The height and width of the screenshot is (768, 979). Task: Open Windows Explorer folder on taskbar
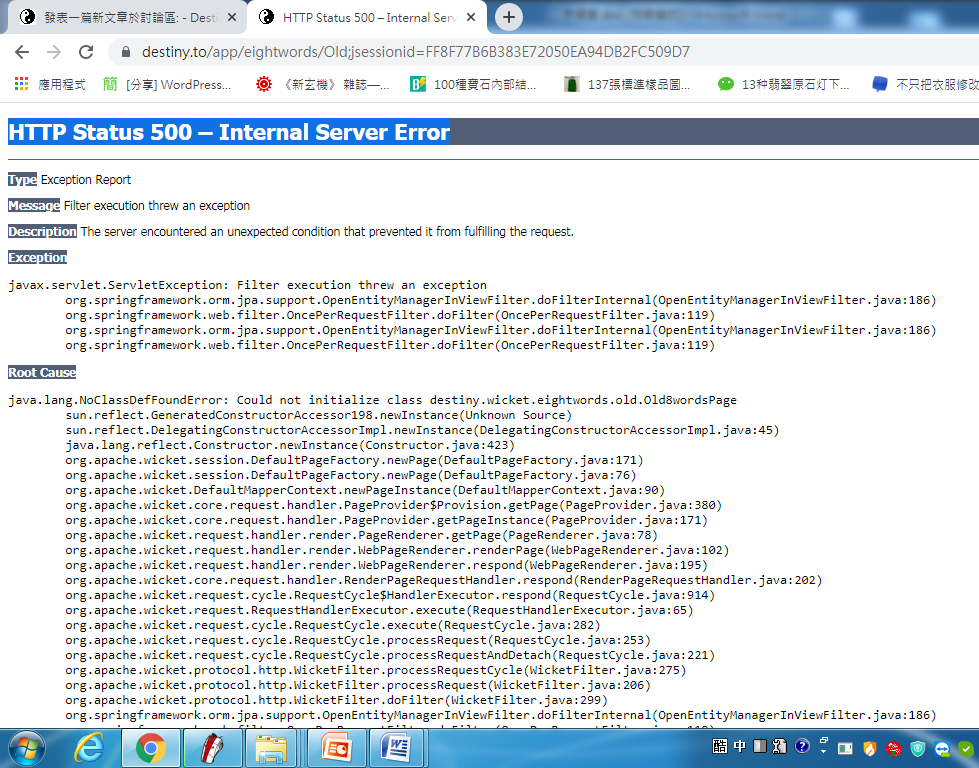coord(273,747)
